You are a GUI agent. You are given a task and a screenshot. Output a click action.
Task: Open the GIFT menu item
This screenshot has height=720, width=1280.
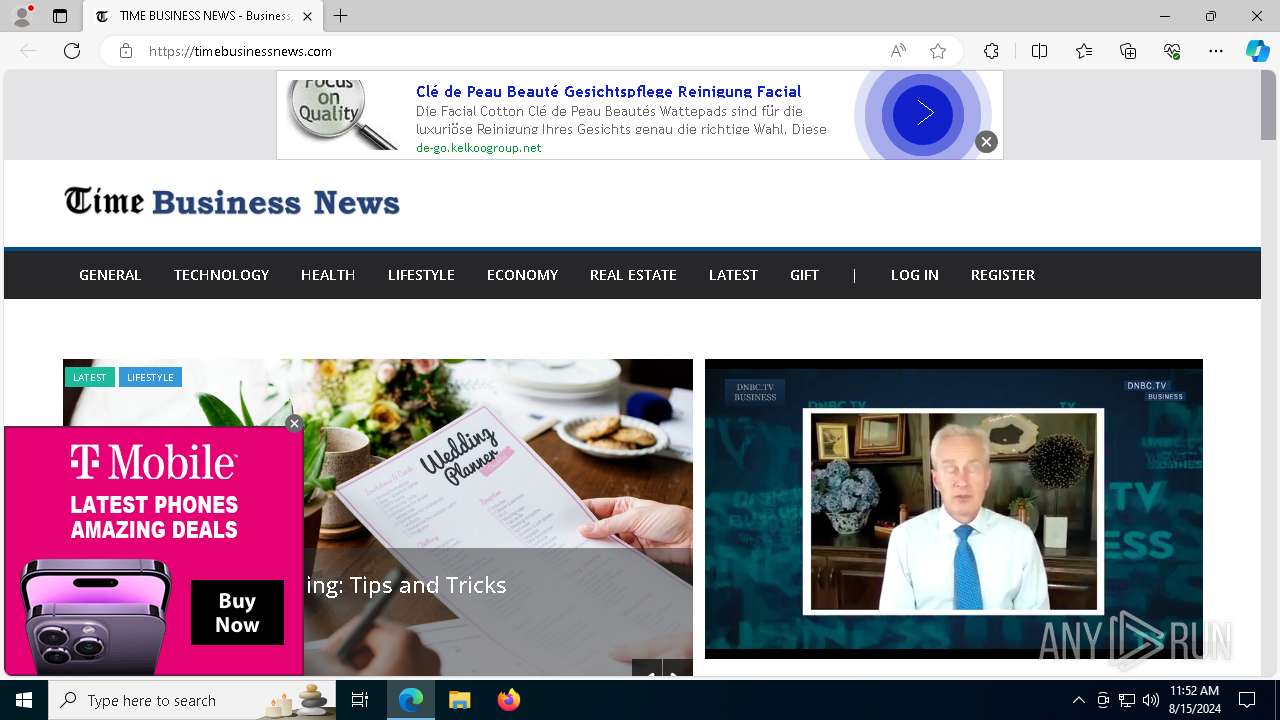coord(804,274)
